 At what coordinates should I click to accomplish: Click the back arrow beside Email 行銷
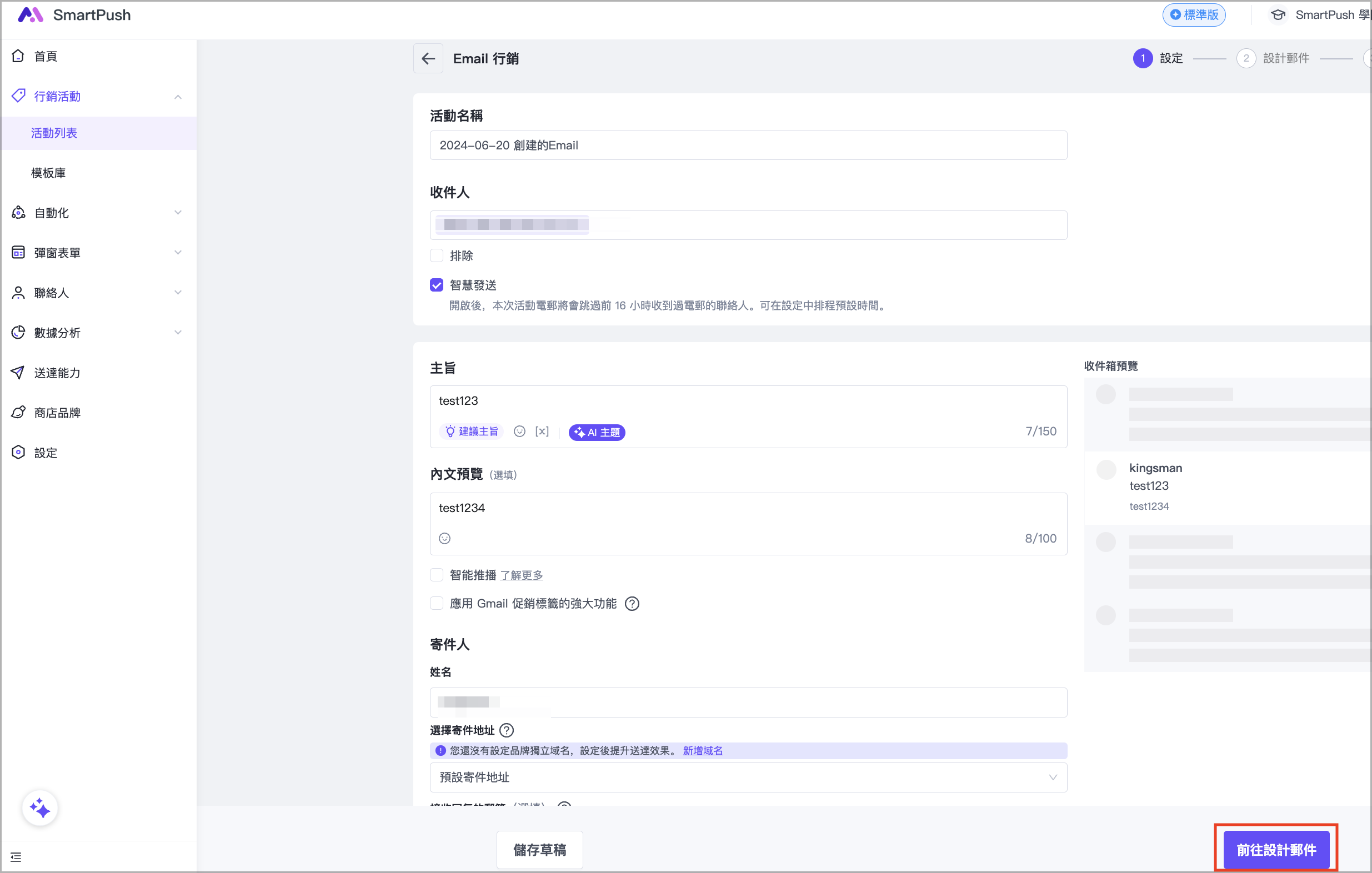[x=428, y=58]
